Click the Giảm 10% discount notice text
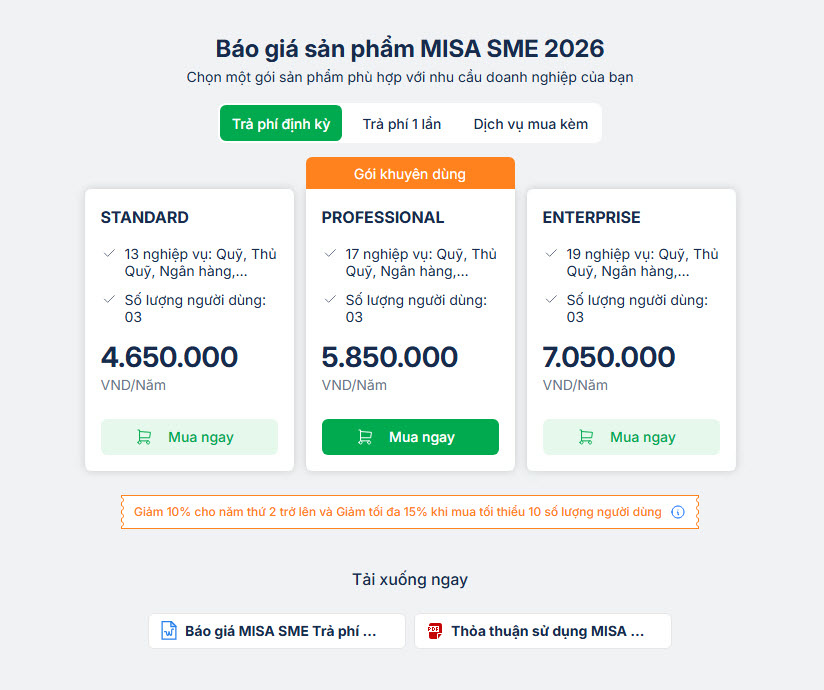This screenshot has width=824, height=690. (x=397, y=512)
